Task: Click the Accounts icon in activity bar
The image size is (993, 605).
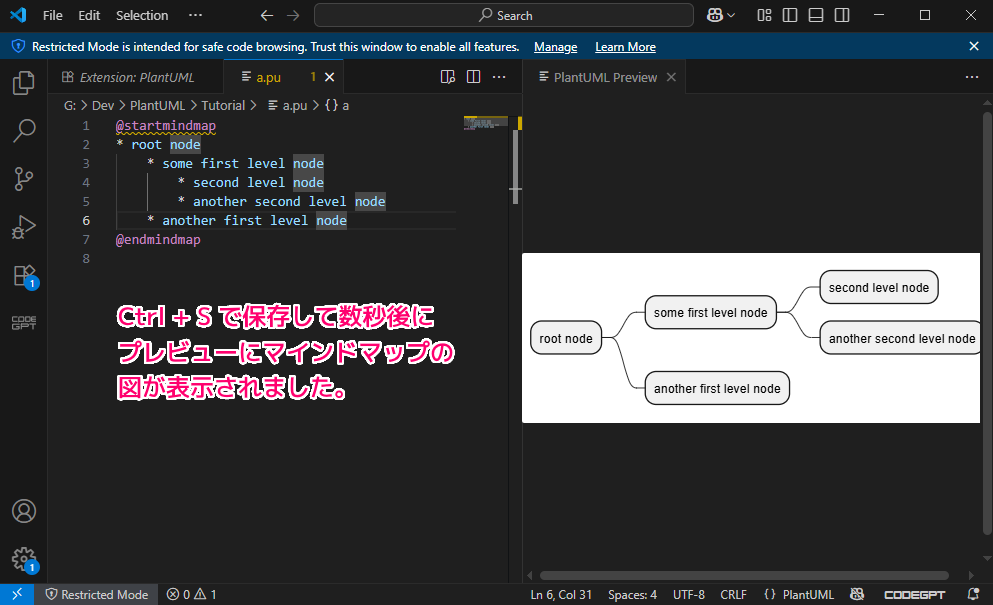Action: pyautogui.click(x=24, y=511)
